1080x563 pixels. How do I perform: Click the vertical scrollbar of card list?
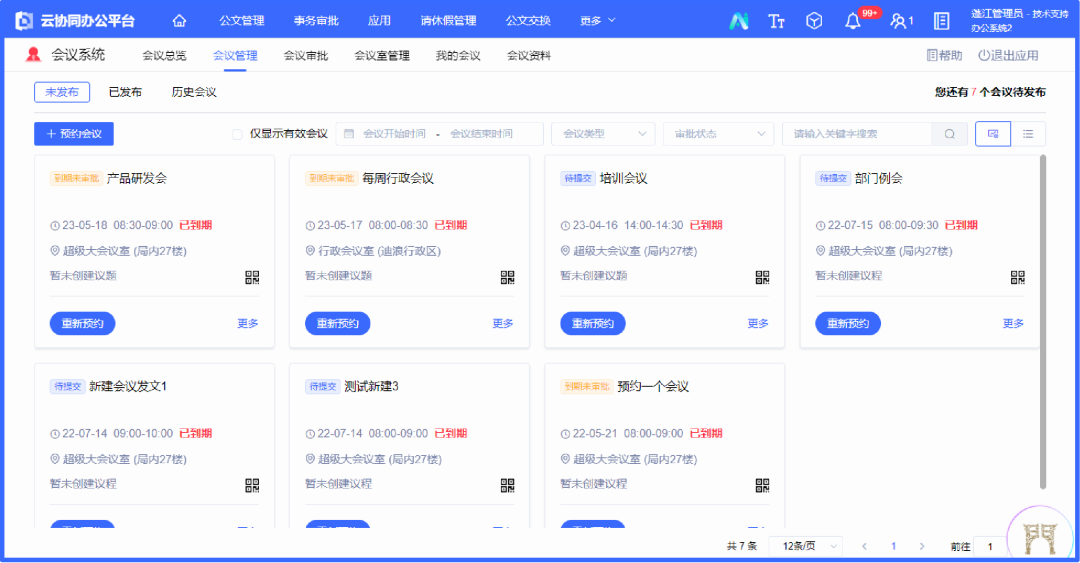coord(1043,322)
